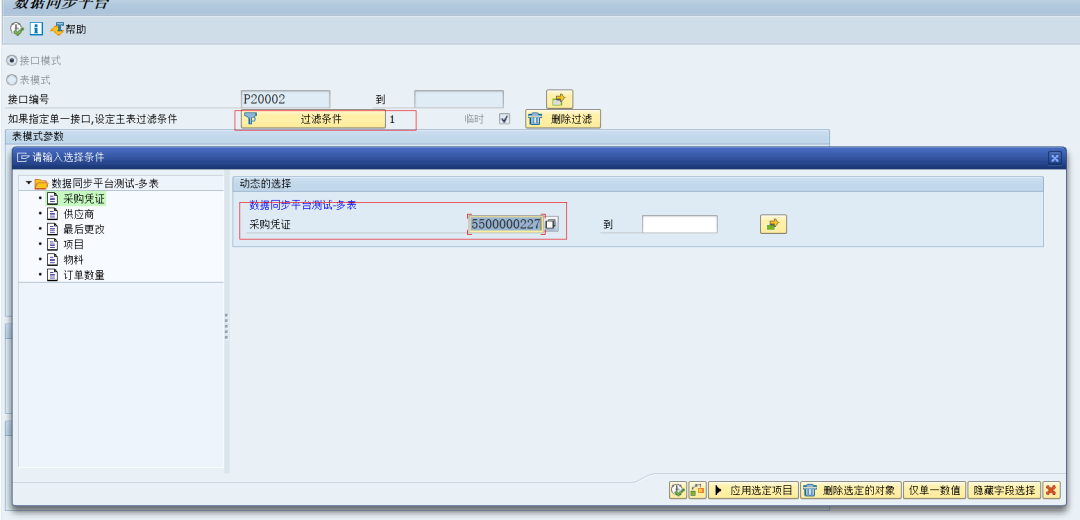Open 帮助 help in the toolbar

[x=68, y=29]
